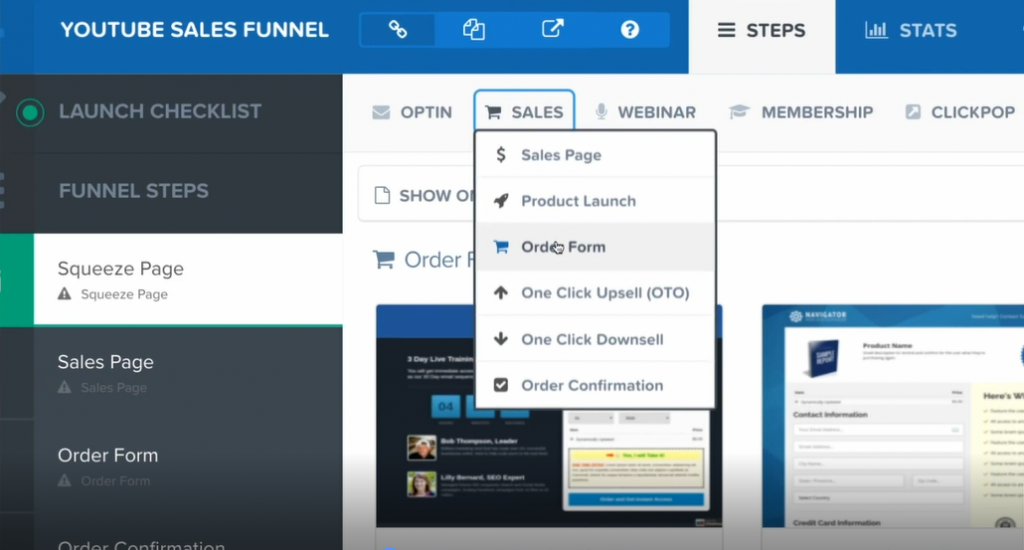Click the dollar sign Sales Page icon
The width and height of the screenshot is (1024, 550).
click(501, 155)
